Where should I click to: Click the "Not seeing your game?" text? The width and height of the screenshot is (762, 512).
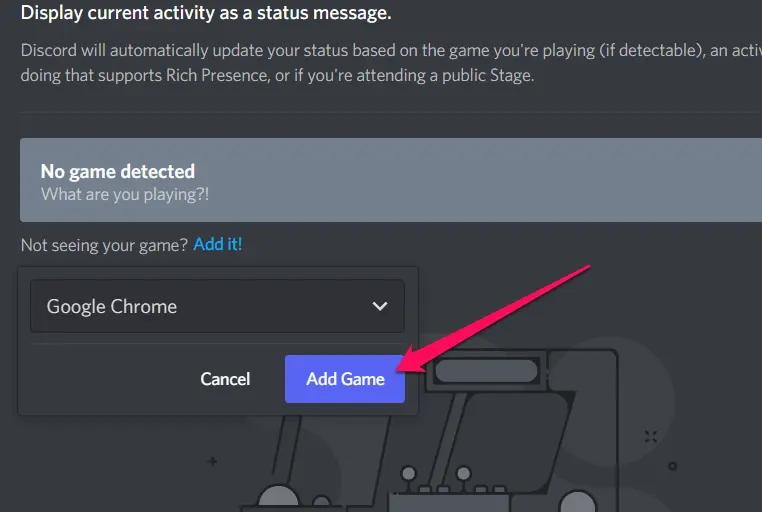click(104, 245)
